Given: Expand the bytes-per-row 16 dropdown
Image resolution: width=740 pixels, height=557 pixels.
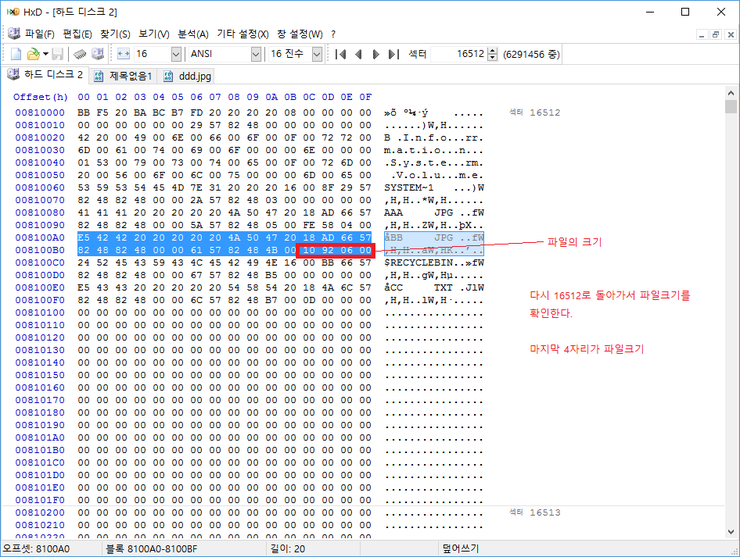Looking at the screenshot, I should (x=177, y=53).
